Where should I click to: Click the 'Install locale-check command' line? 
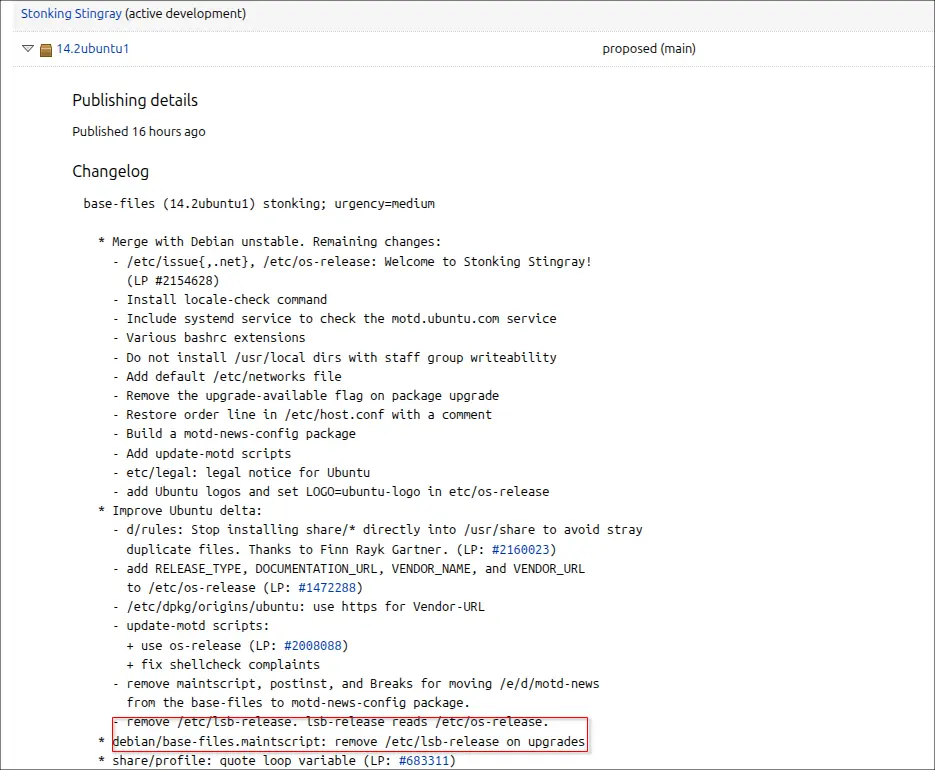coord(220,299)
